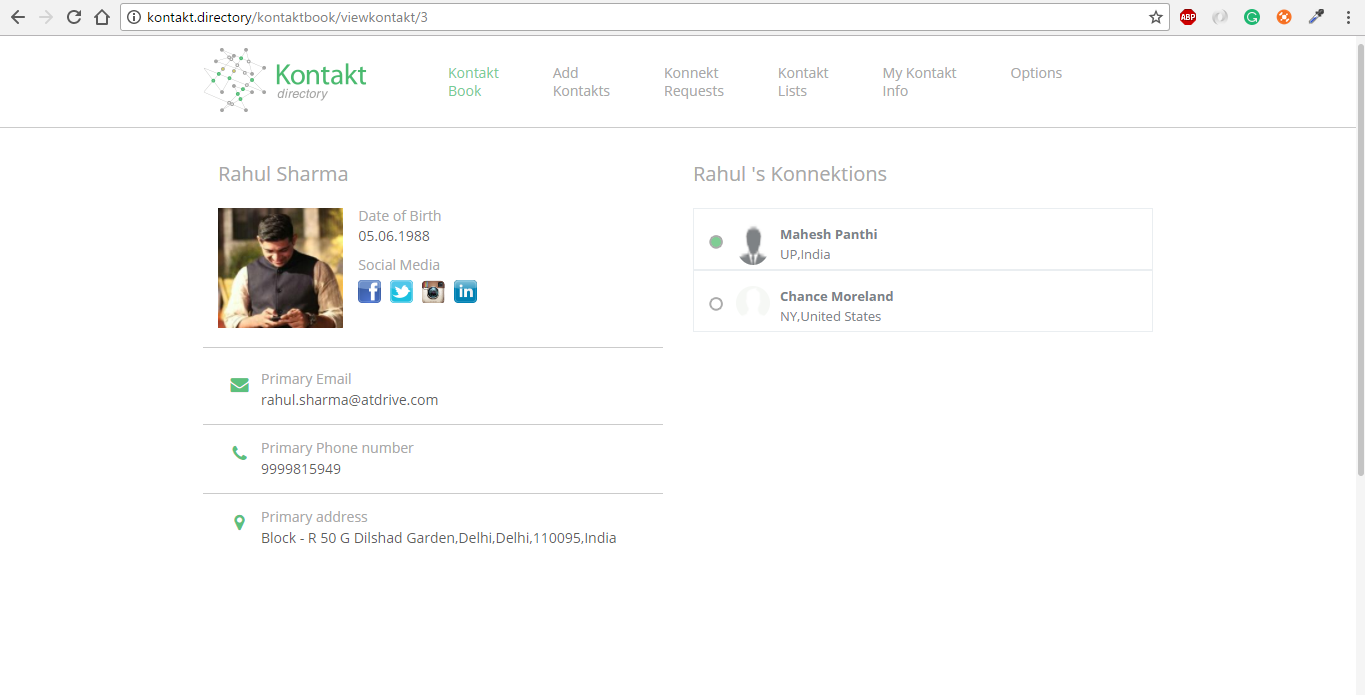Open Add Kontakts page
The width and height of the screenshot is (1365, 695).
click(x=581, y=82)
